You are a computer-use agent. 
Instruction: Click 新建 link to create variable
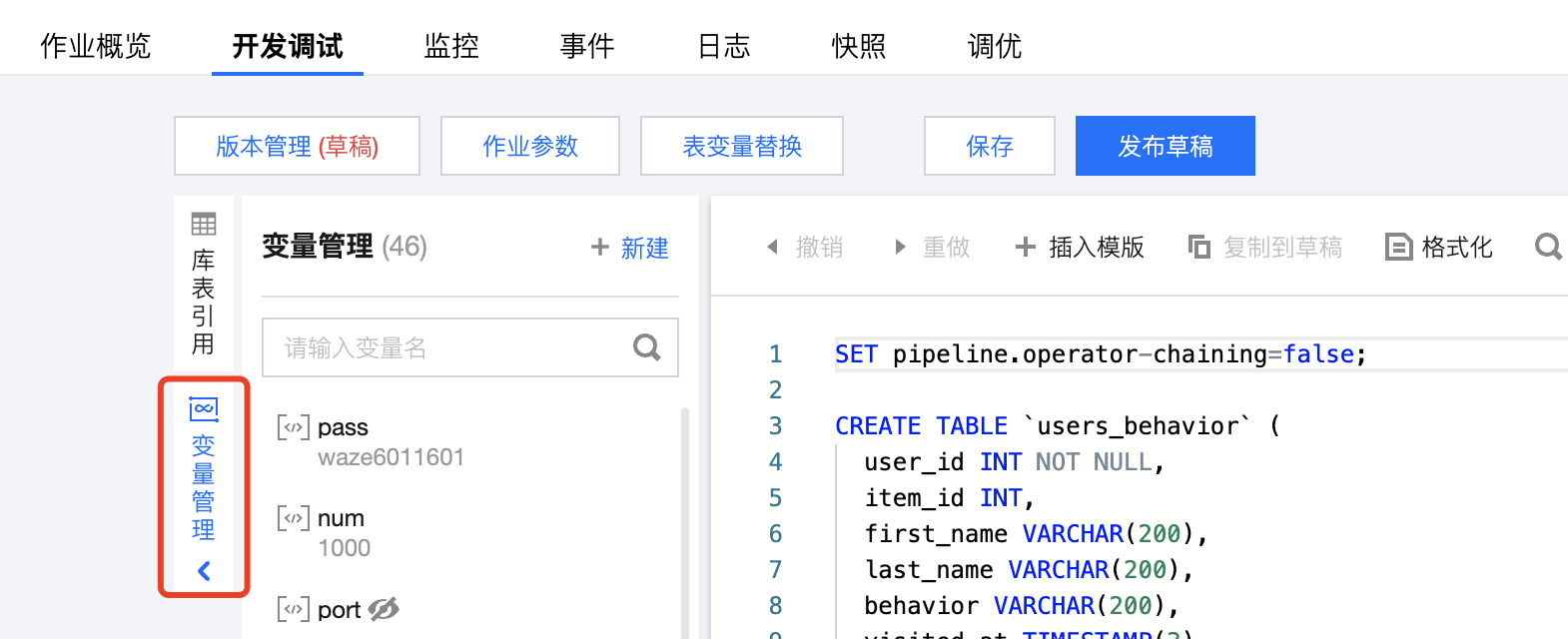[x=645, y=248]
